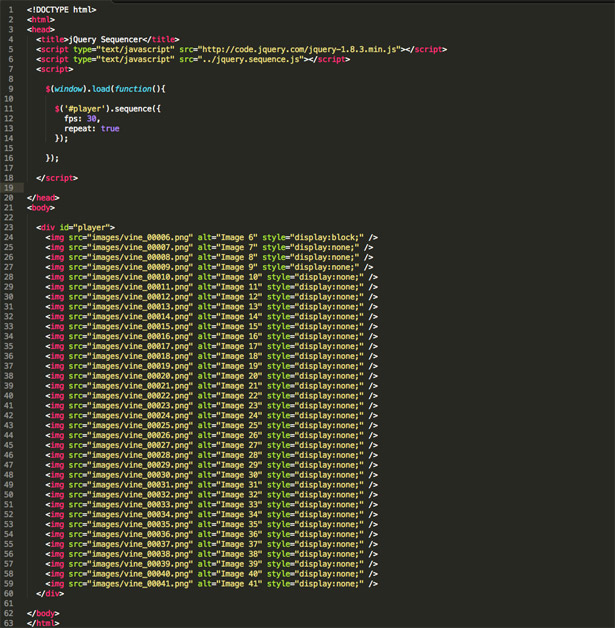The image size is (615, 628).
Task: Click the closing html tag on line 63
Action: pos(43,623)
